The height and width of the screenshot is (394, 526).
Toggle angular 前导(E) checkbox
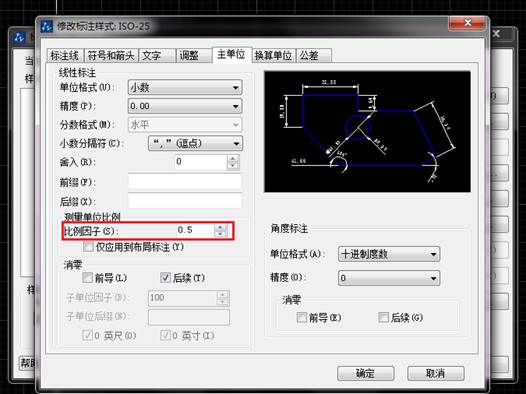(302, 317)
